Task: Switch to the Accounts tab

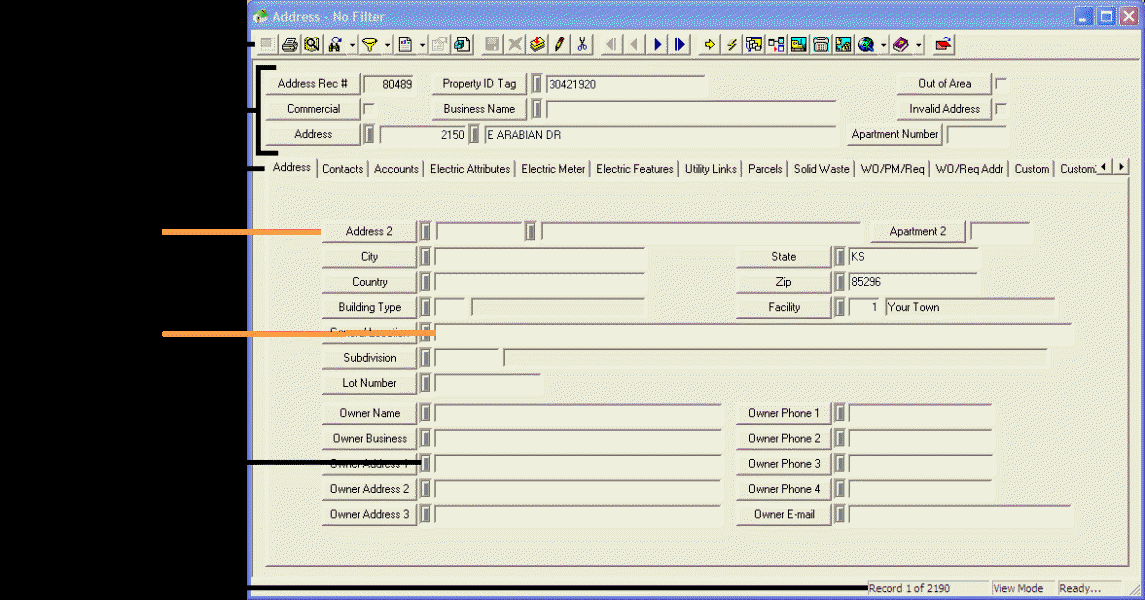Action: click(x=396, y=169)
